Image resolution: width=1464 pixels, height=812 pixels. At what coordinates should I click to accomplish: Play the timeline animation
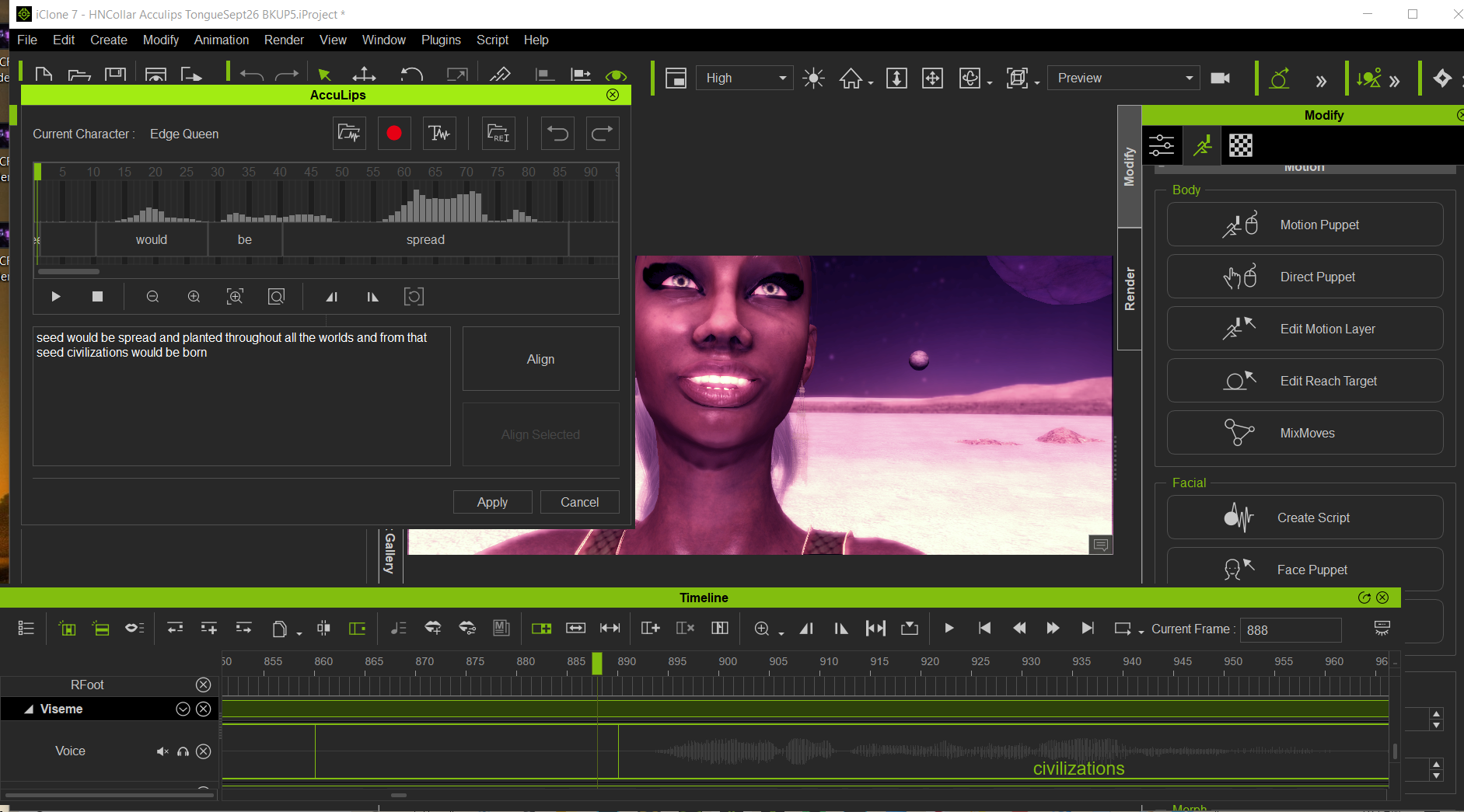pos(949,628)
